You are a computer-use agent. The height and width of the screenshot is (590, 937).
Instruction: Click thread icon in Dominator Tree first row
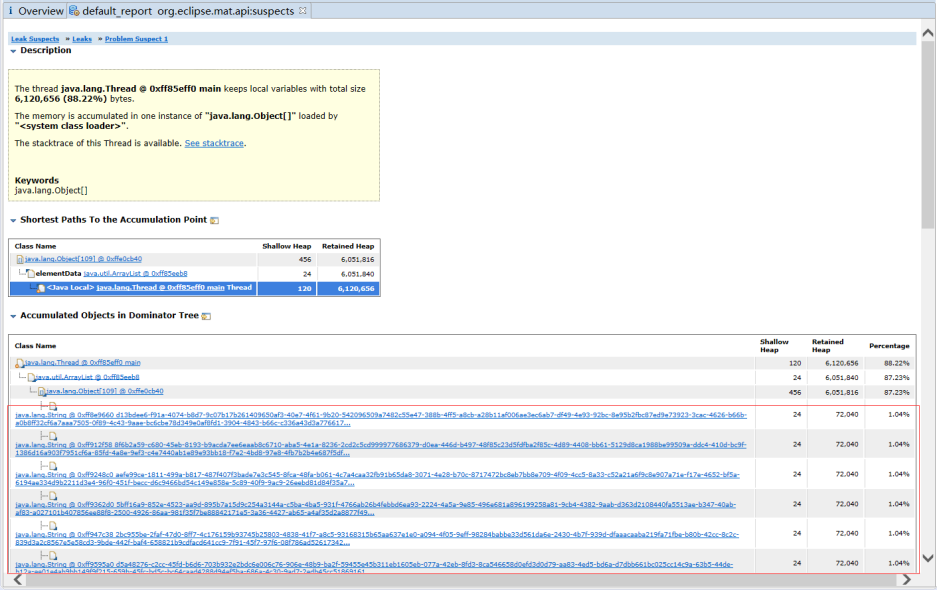(x=20, y=363)
